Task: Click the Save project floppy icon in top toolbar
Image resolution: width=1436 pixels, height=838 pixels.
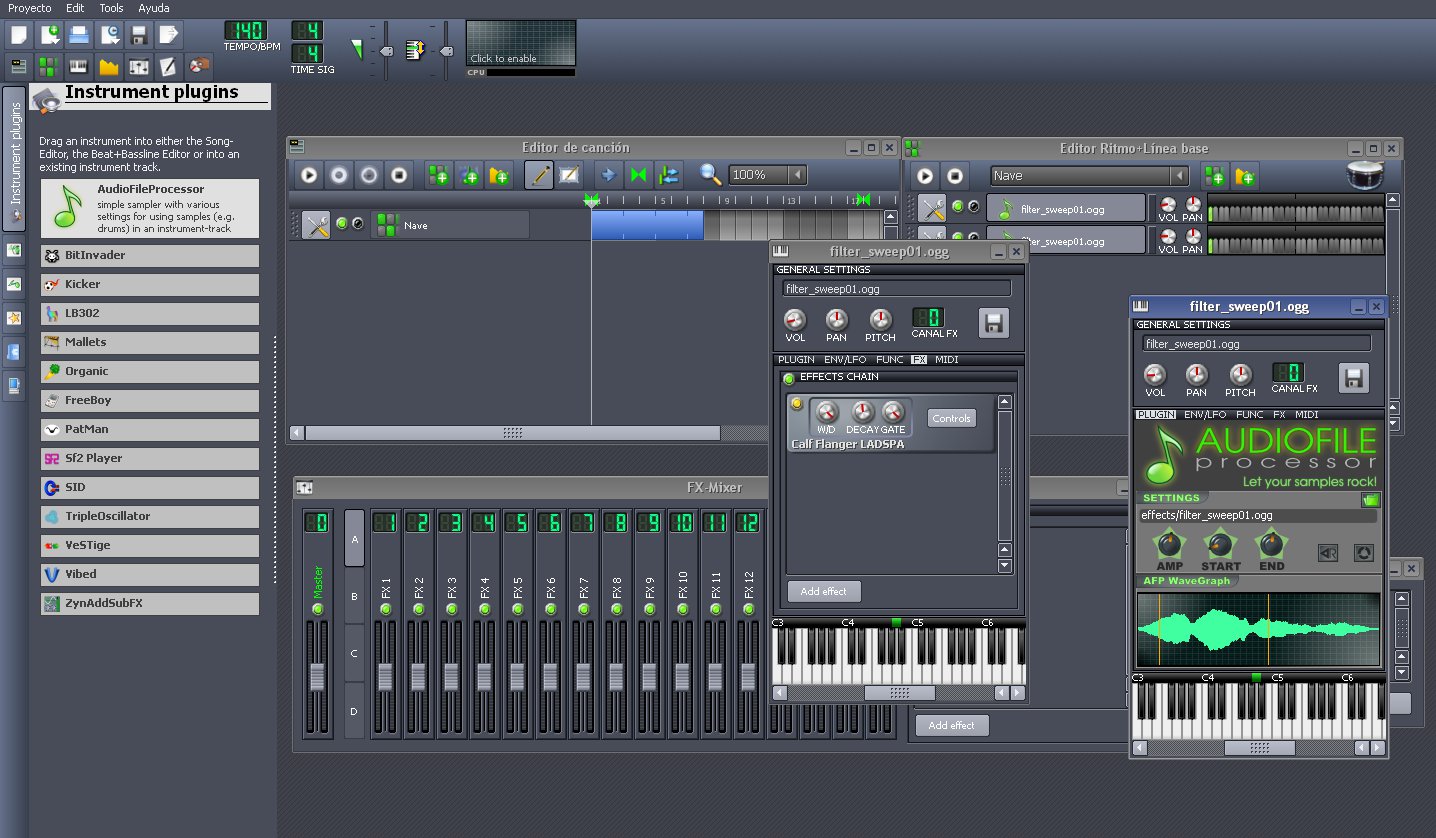Action: [x=139, y=35]
